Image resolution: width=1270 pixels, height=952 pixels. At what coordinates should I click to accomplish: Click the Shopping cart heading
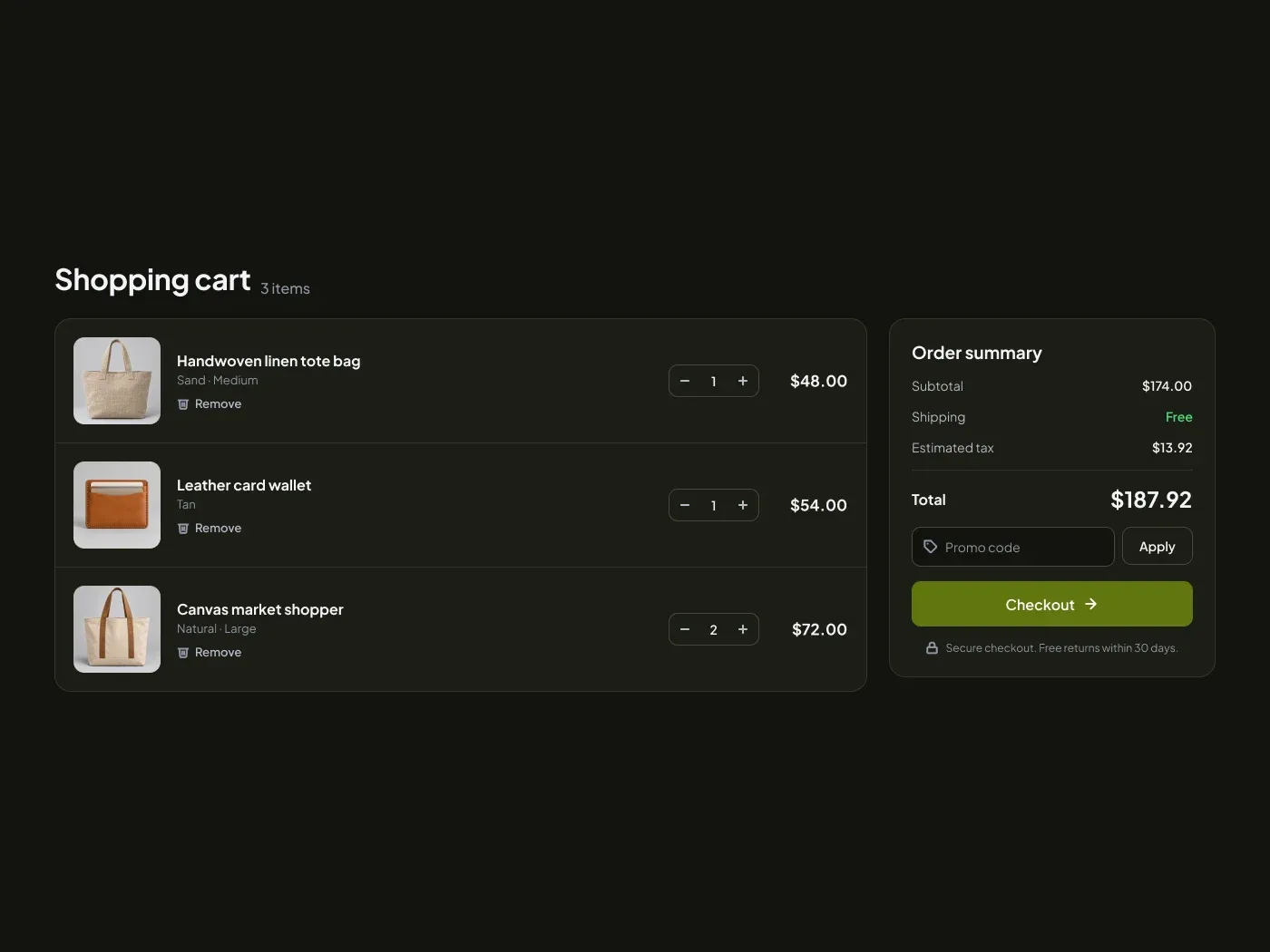pyautogui.click(x=152, y=280)
